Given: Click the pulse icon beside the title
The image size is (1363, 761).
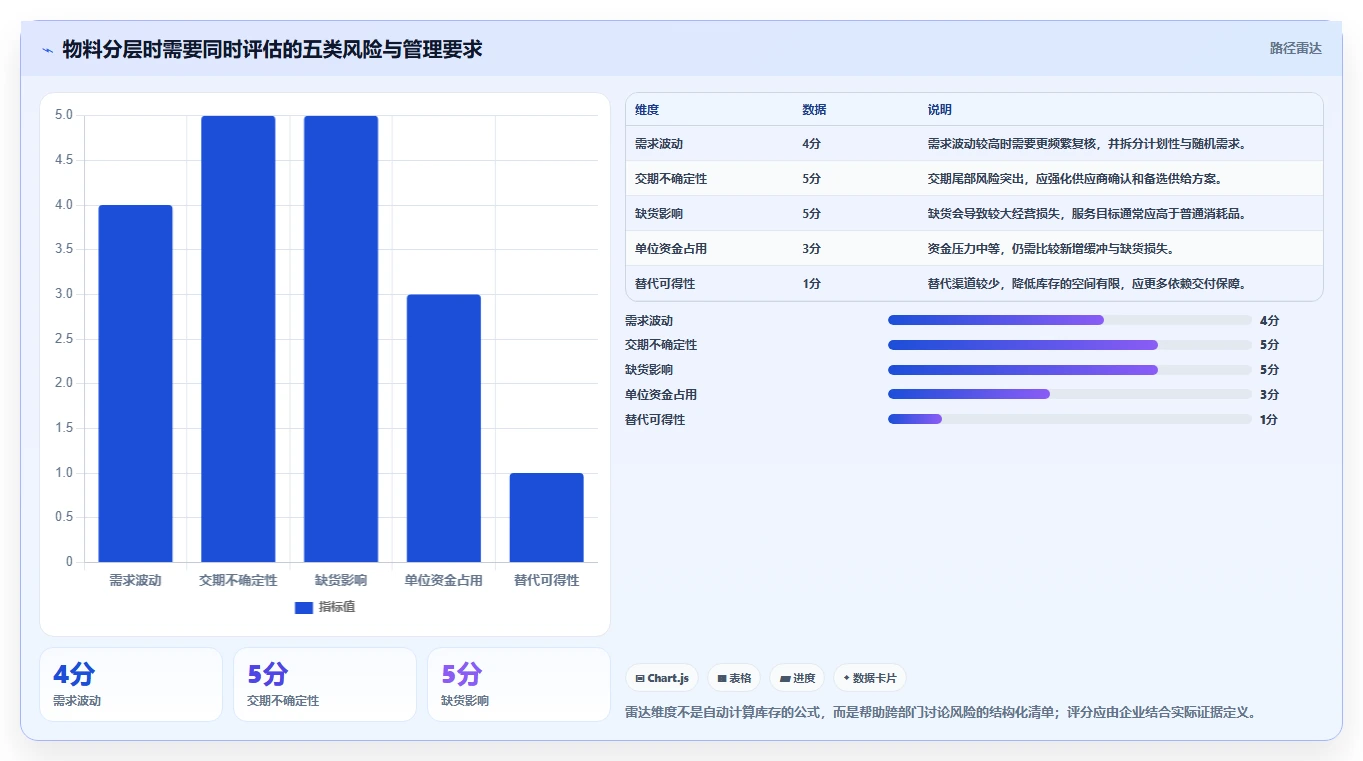Looking at the screenshot, I should coord(47,49).
